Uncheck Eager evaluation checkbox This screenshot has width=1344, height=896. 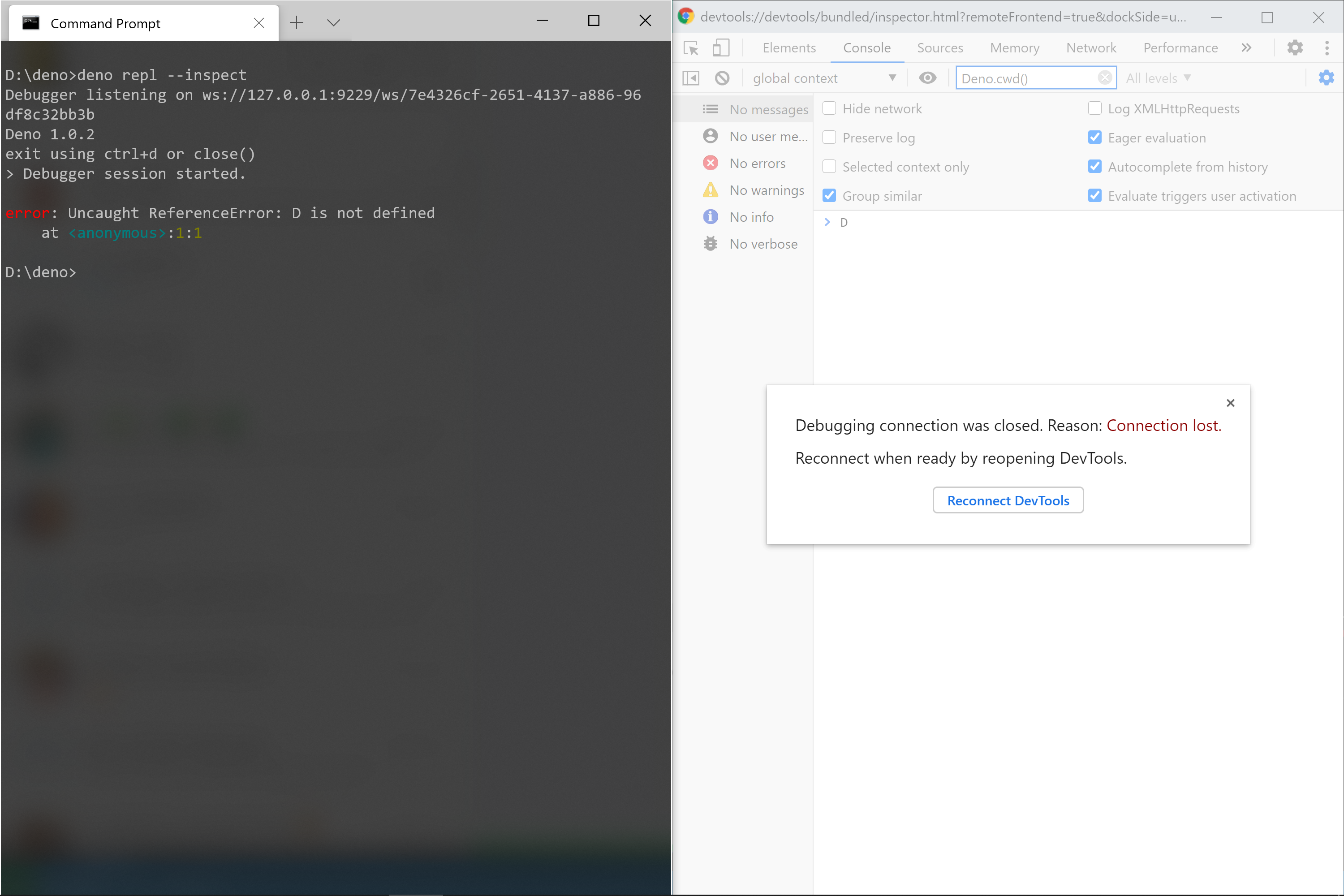point(1094,138)
